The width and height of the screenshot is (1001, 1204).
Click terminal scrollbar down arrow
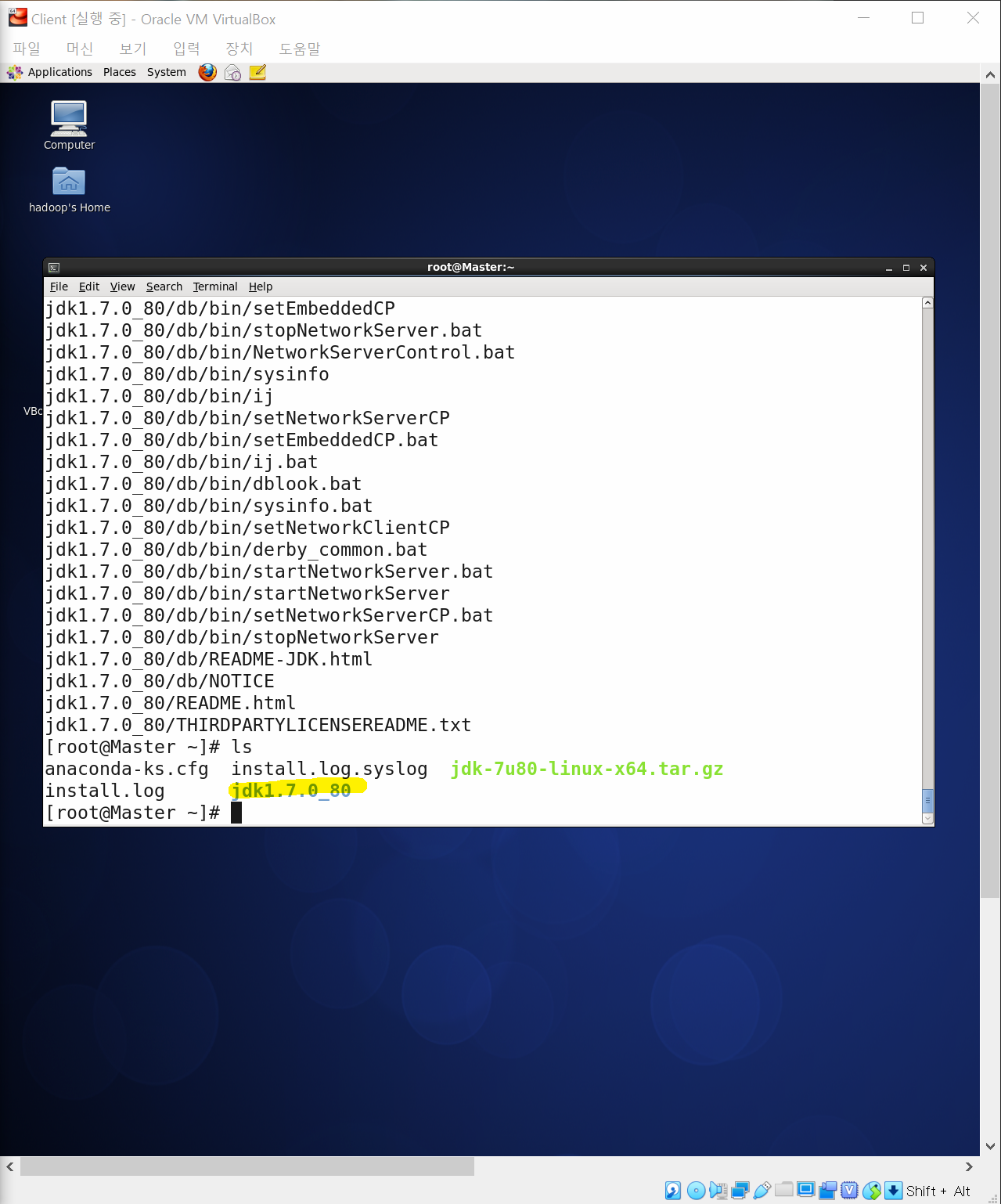(927, 818)
